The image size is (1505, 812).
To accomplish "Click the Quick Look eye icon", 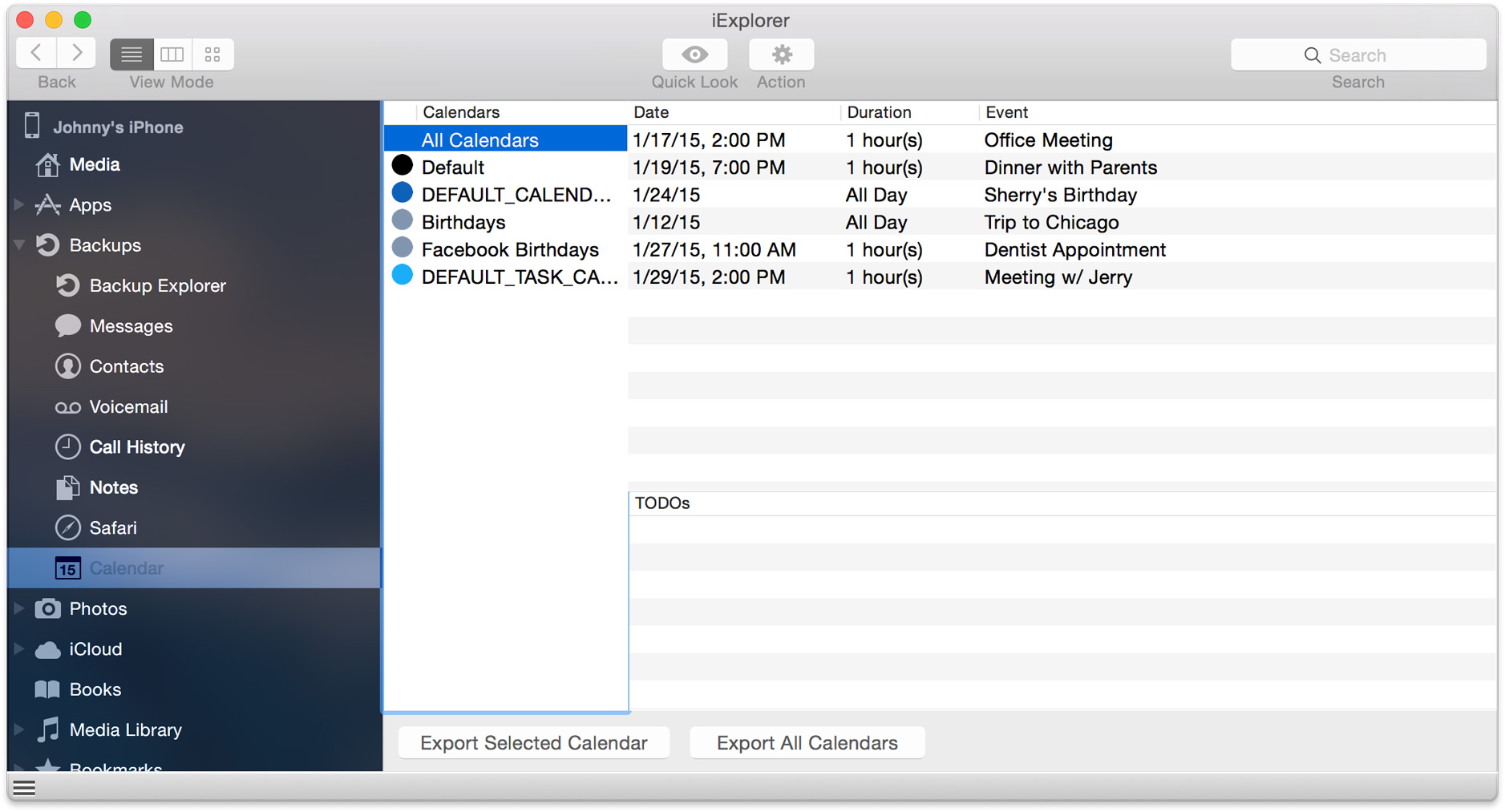I will [x=694, y=55].
